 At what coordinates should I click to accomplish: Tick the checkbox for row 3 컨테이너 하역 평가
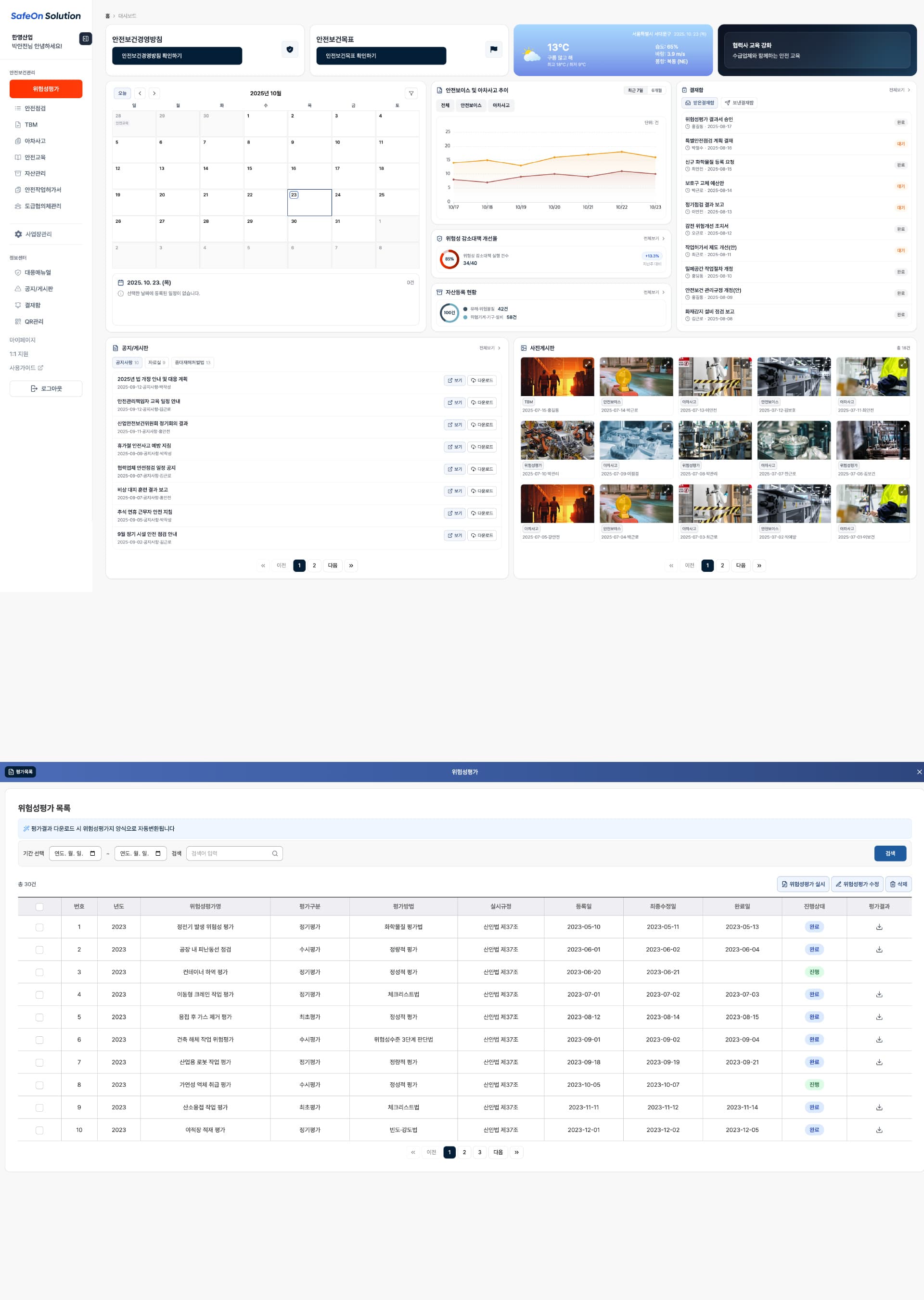pos(39,972)
